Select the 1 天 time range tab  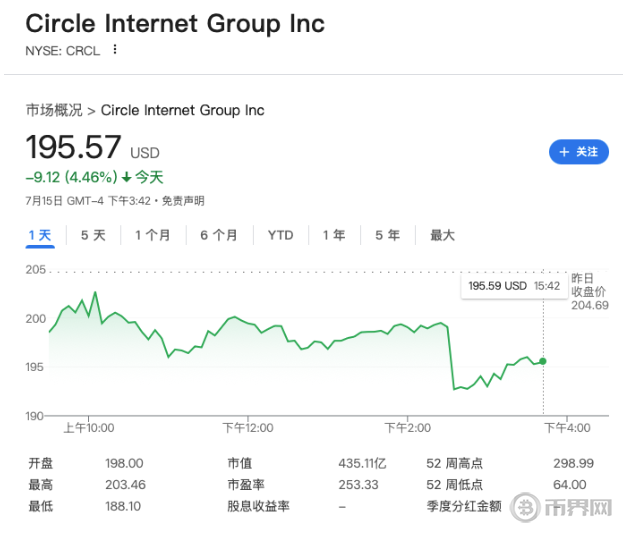point(40,235)
